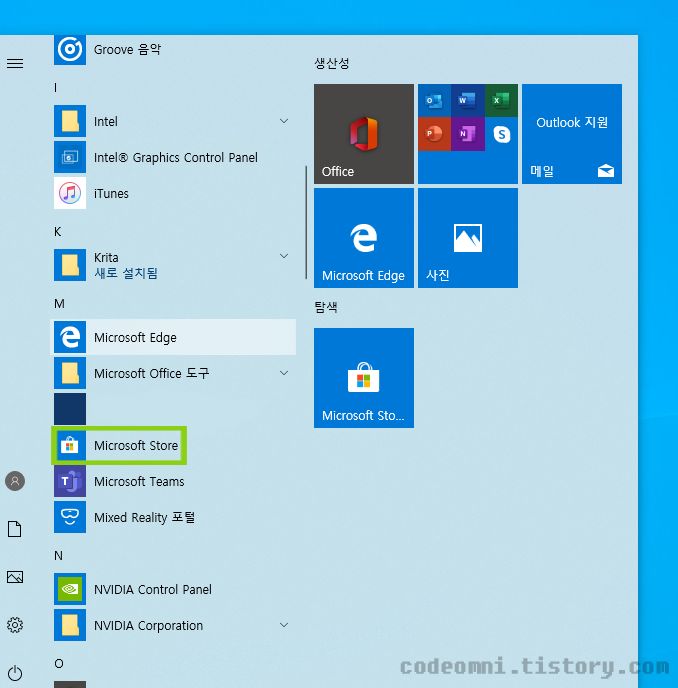Open the Intel folder entry
Image resolution: width=678 pixels, height=688 pixels.
175,121
